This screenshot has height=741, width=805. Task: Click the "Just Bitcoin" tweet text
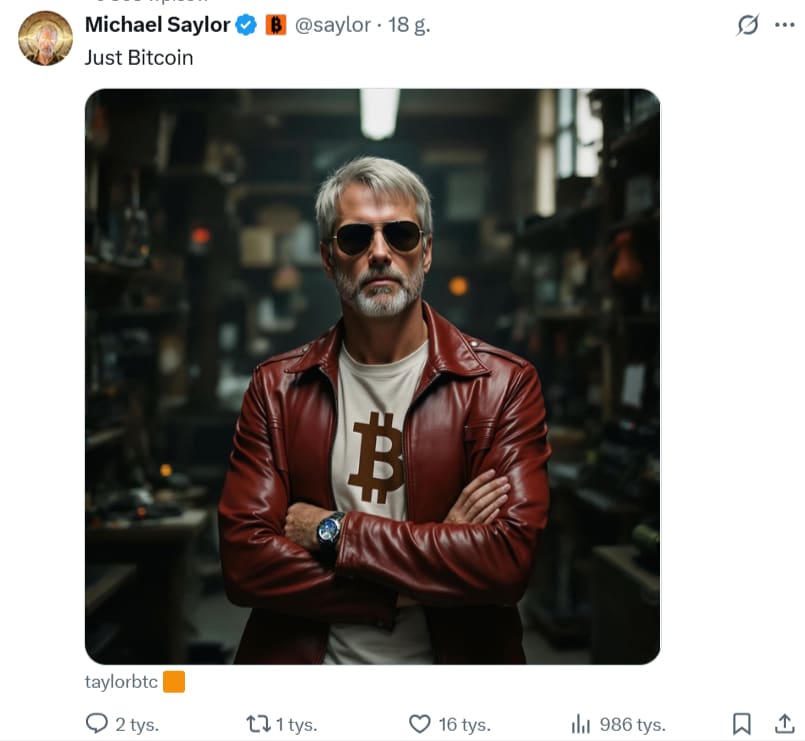139,57
